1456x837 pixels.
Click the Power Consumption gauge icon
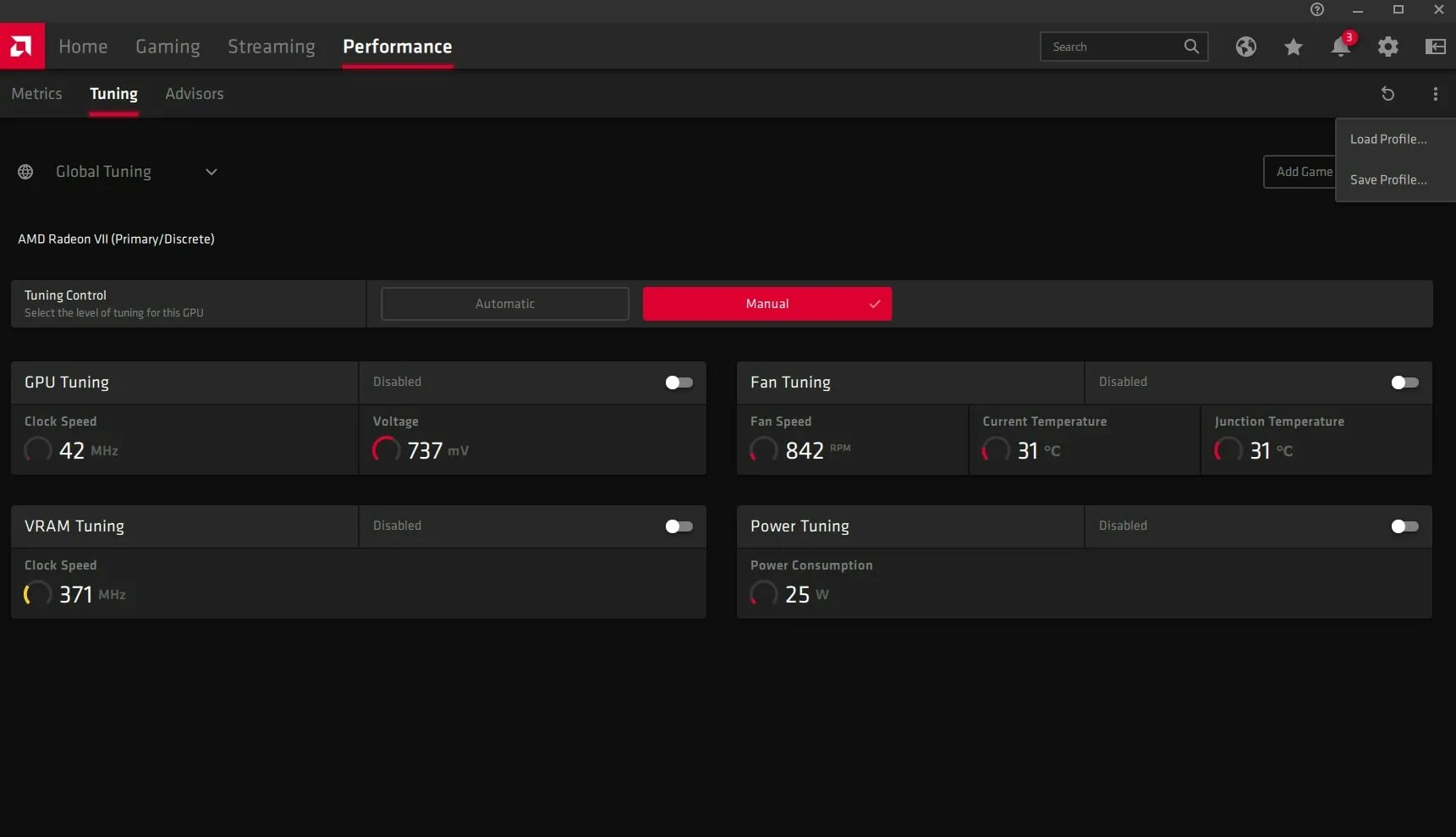(764, 593)
